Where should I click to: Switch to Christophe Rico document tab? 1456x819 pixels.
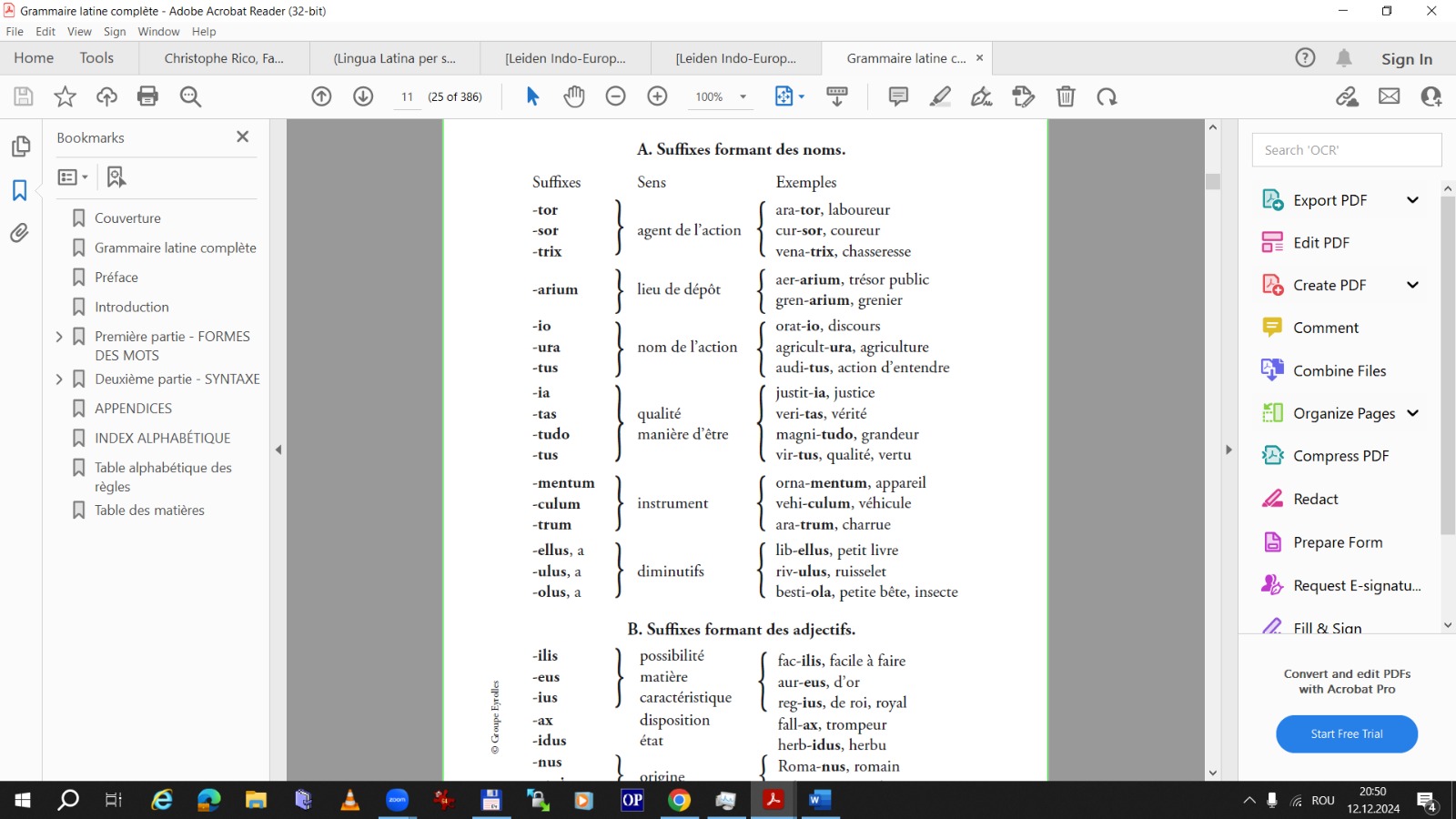pos(224,58)
